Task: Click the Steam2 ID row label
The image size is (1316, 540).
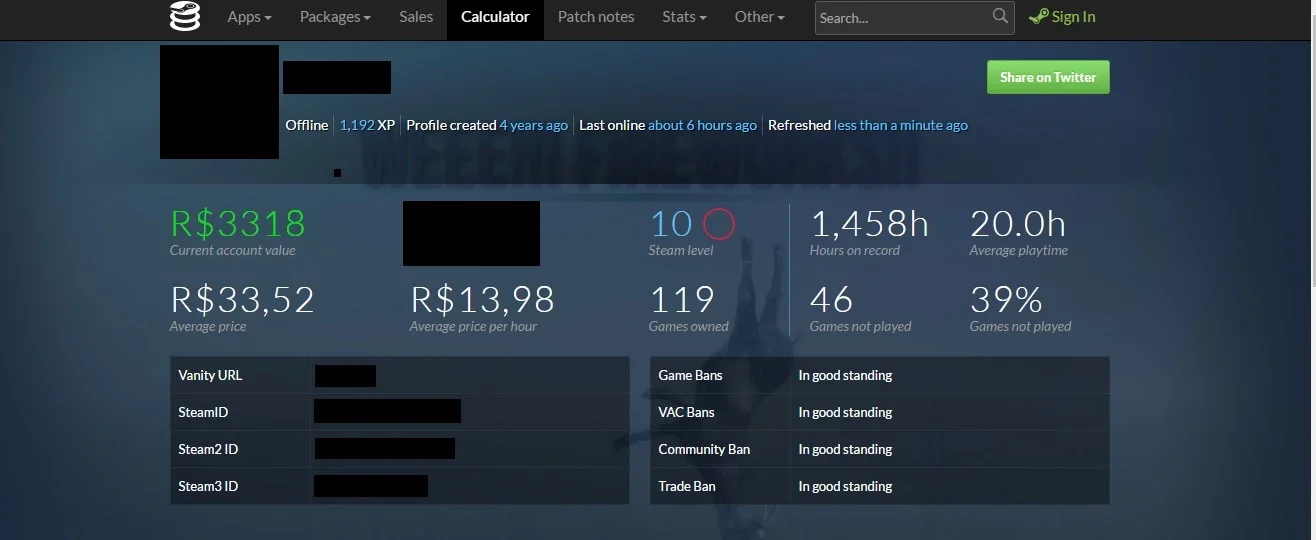Action: click(x=208, y=449)
